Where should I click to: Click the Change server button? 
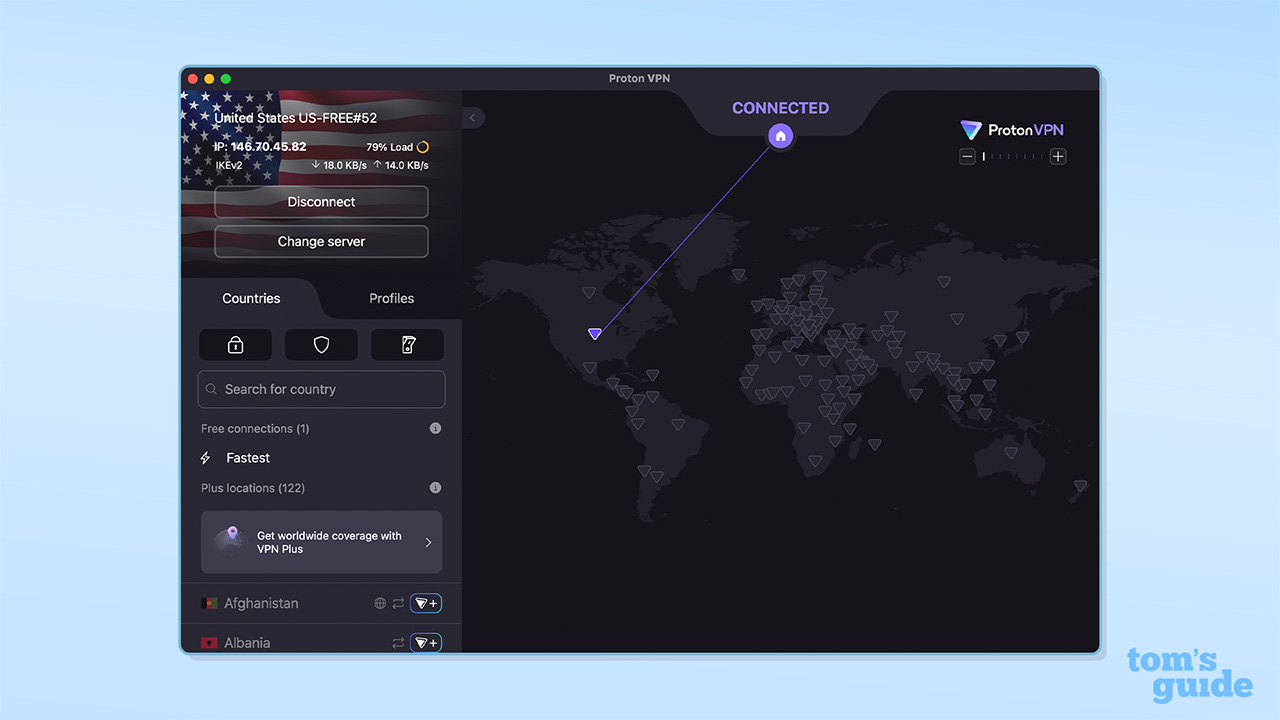(321, 241)
